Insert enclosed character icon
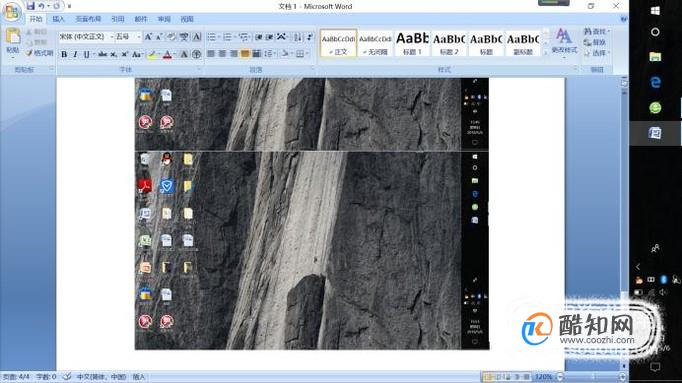The image size is (682, 383). 196,54
